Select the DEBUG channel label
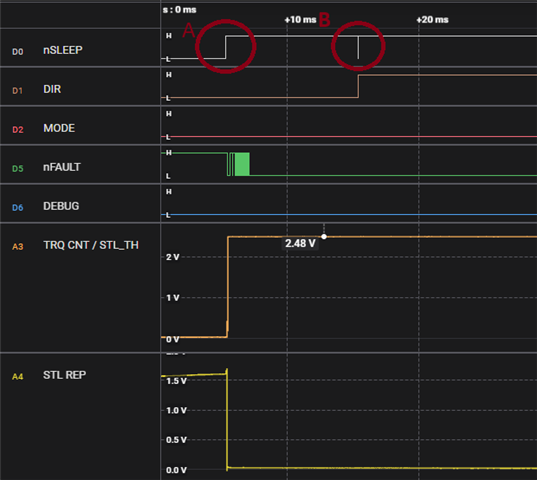537x480 pixels. (x=61, y=206)
